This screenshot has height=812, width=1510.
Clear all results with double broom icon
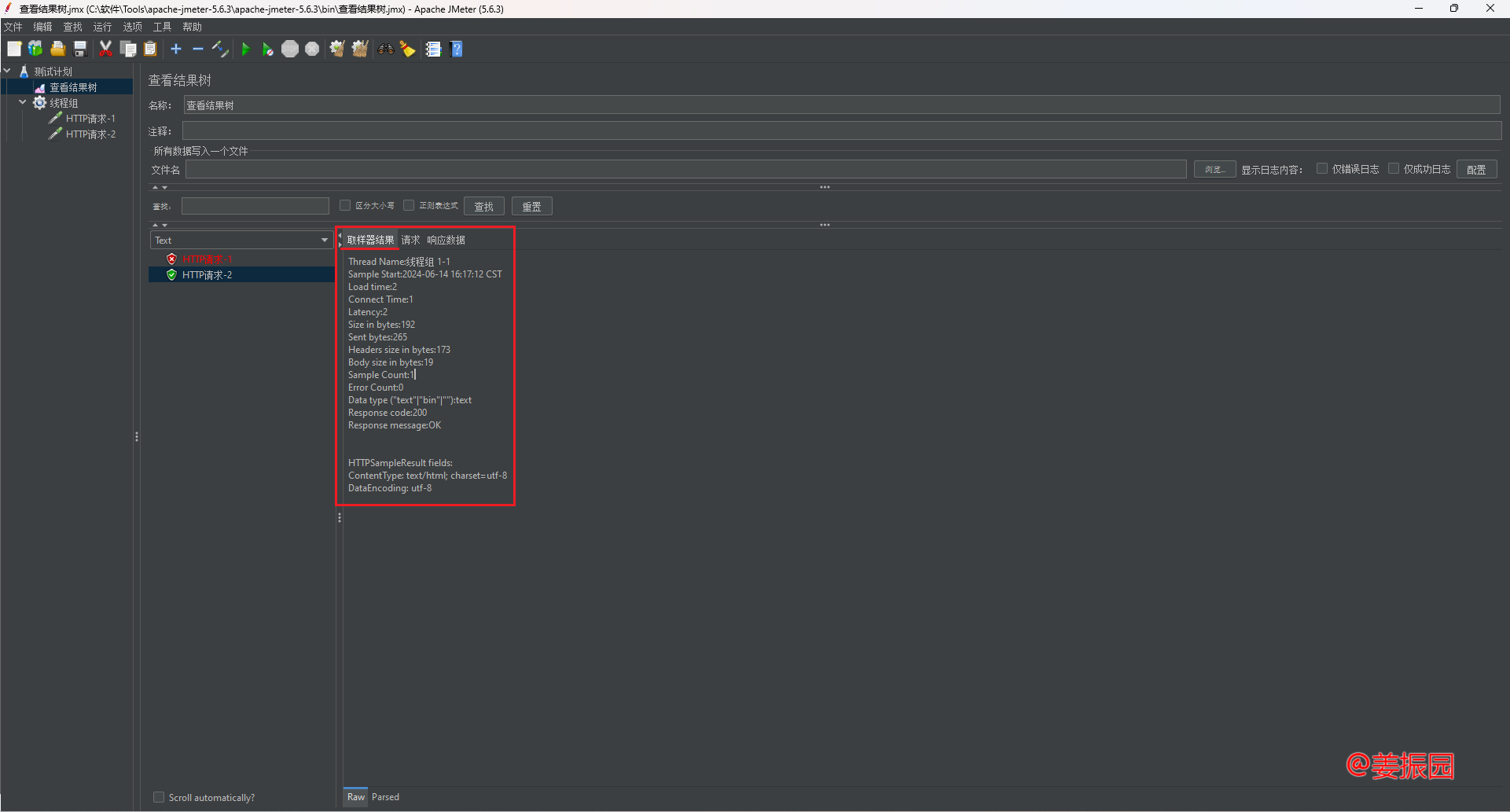click(360, 49)
